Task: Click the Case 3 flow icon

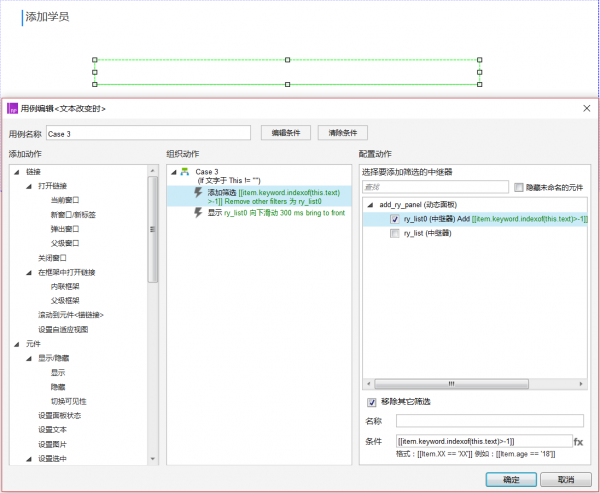Action: click(185, 172)
